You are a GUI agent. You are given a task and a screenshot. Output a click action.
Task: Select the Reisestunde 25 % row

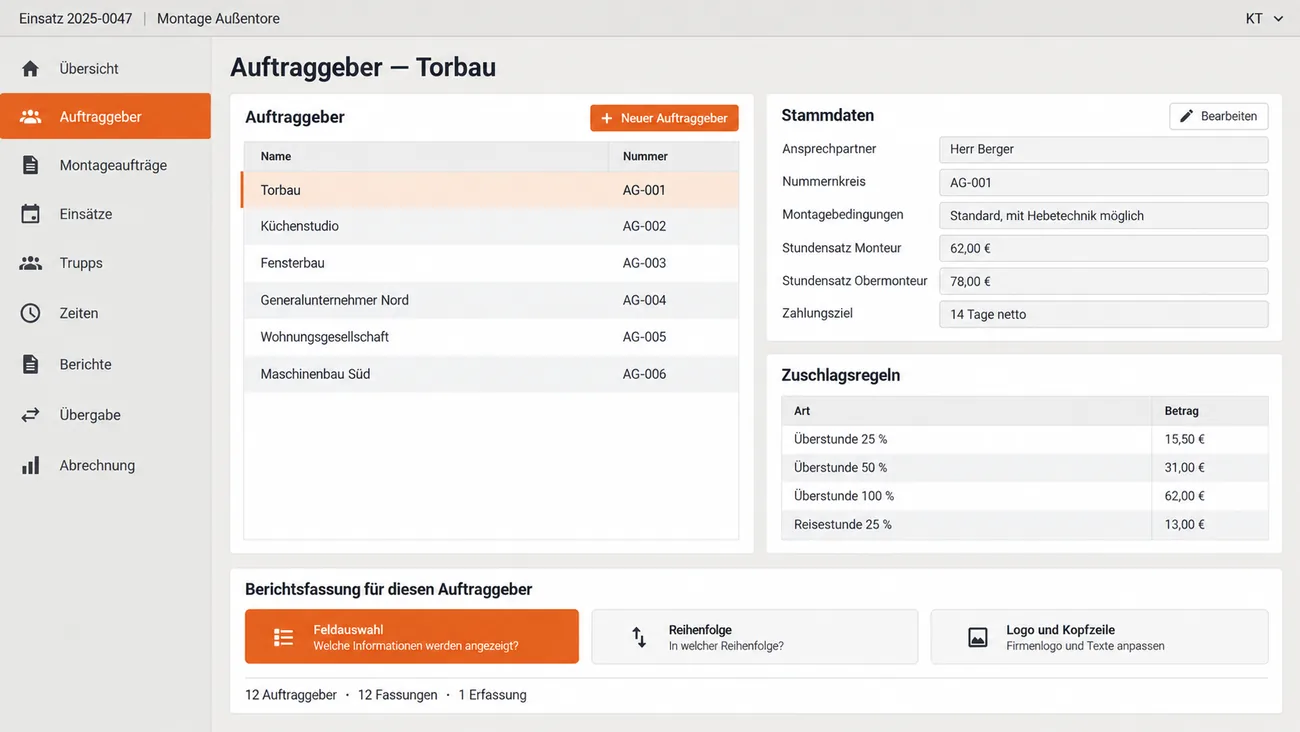click(1025, 524)
